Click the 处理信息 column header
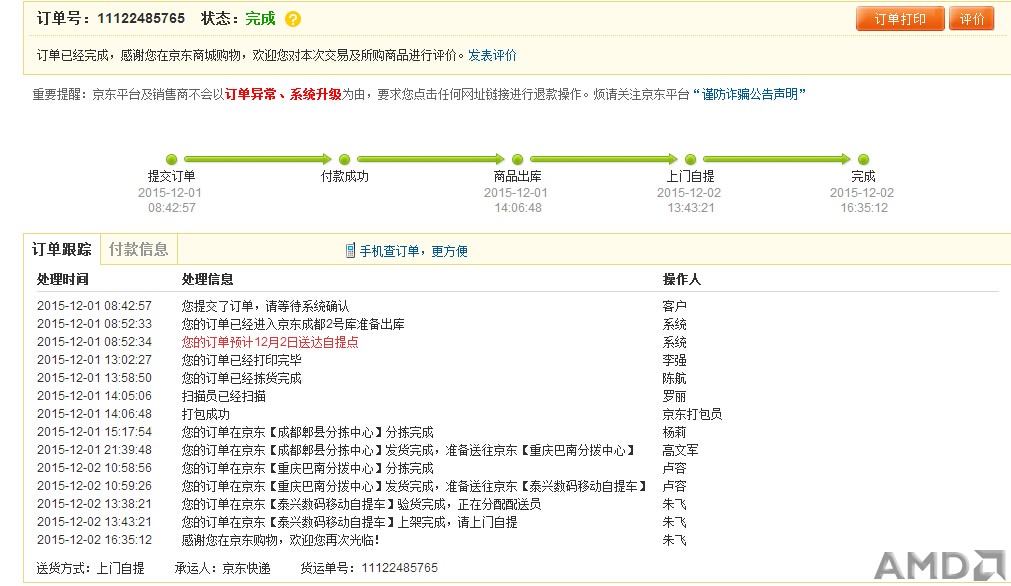This screenshot has width=1011, height=586. pyautogui.click(x=208, y=279)
